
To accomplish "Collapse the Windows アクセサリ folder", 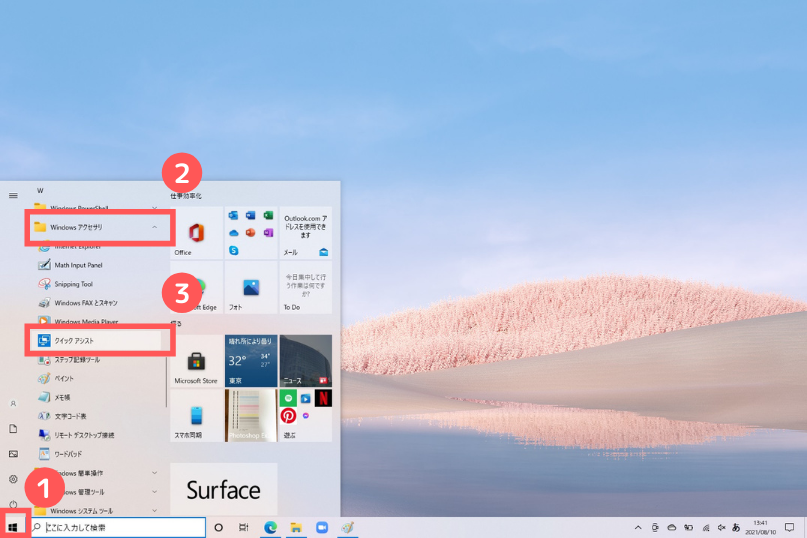I will coord(96,227).
